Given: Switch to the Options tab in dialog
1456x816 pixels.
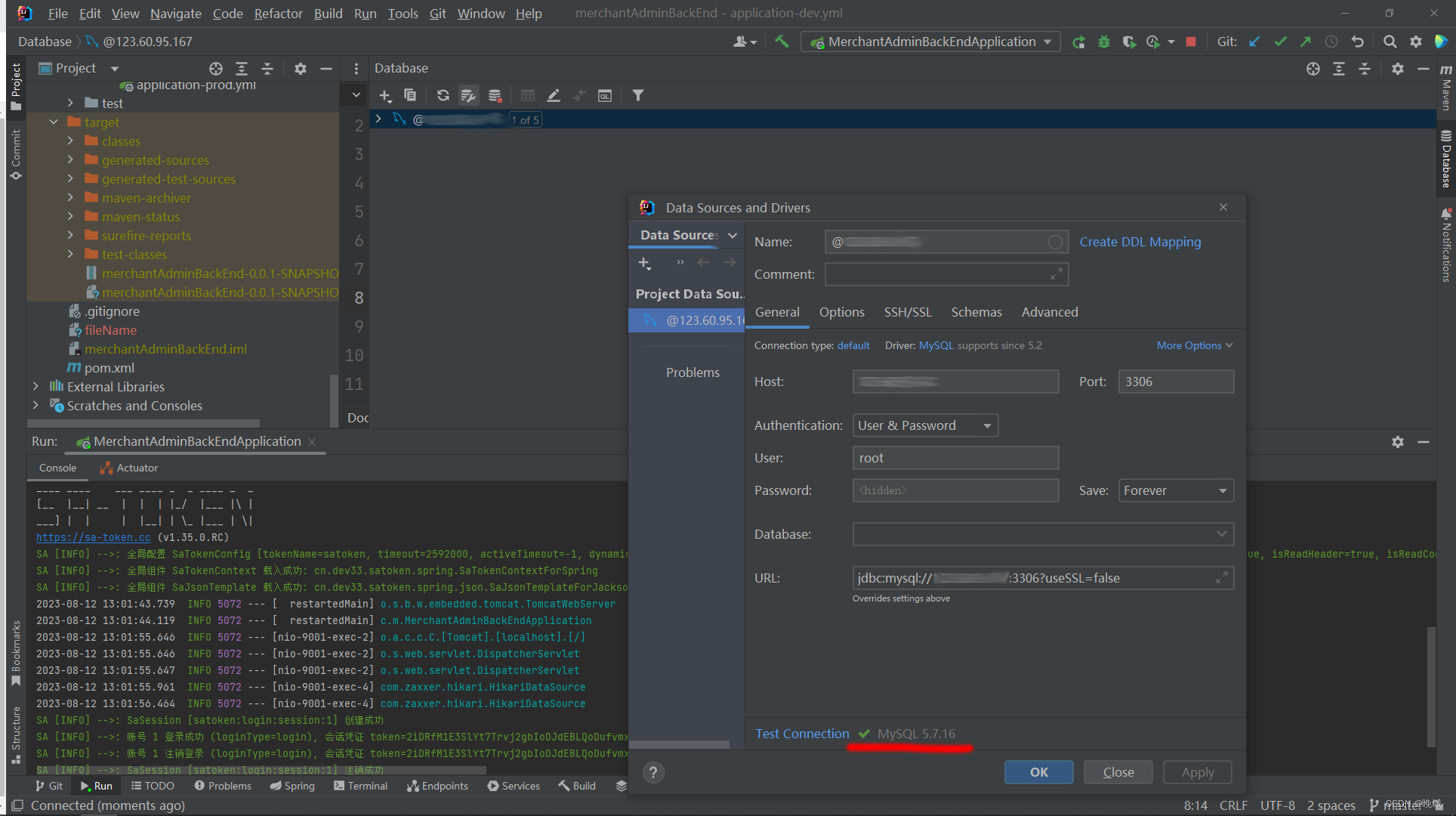Looking at the screenshot, I should [841, 312].
